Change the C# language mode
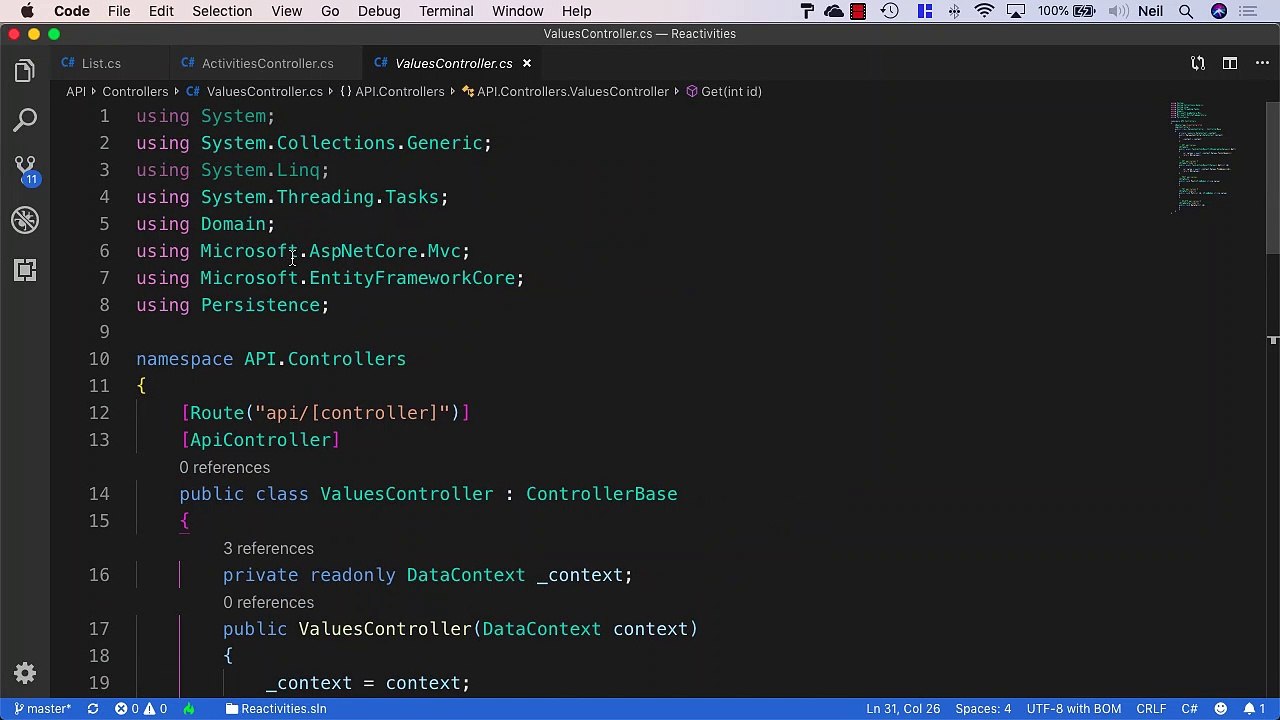 click(x=1189, y=708)
